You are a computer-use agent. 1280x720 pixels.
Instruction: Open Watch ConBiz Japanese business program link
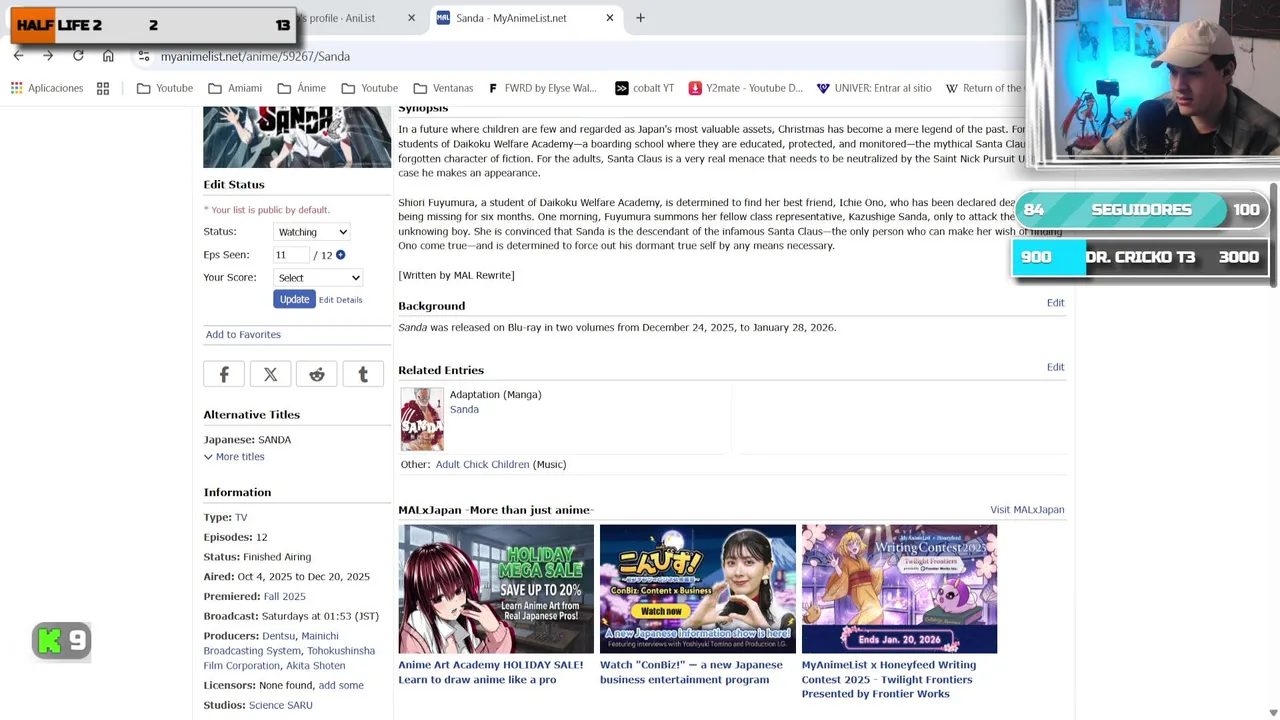(x=691, y=672)
